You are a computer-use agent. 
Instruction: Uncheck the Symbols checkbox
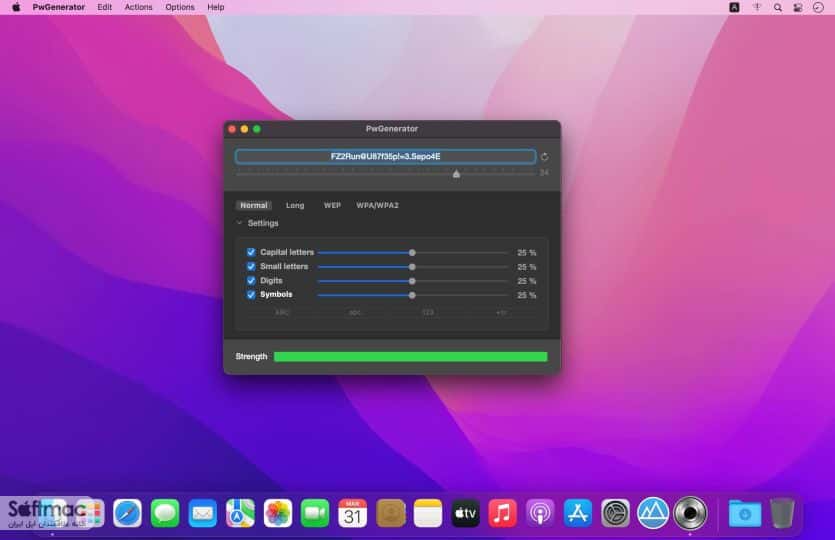point(251,294)
